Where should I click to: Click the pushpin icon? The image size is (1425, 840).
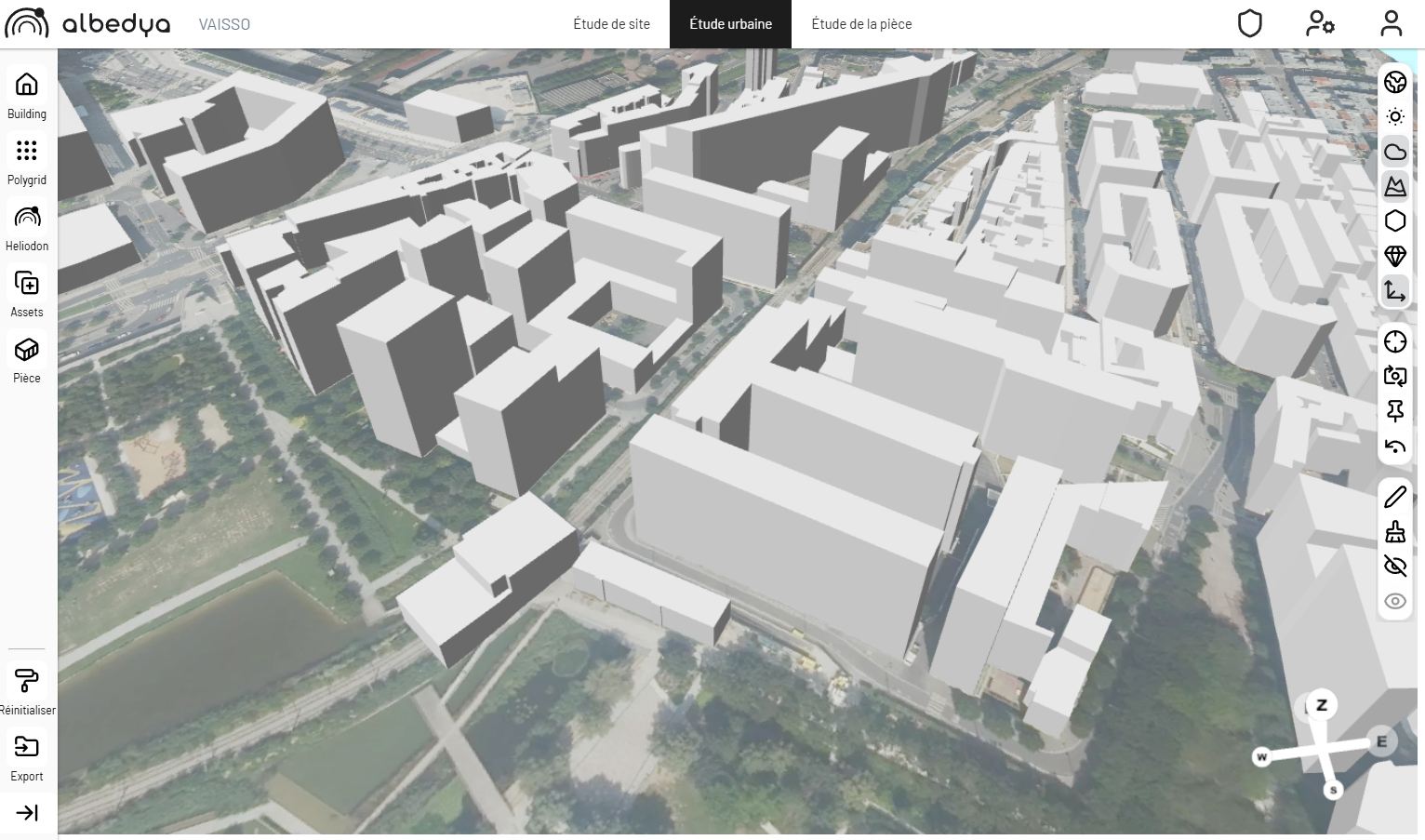(x=1395, y=411)
